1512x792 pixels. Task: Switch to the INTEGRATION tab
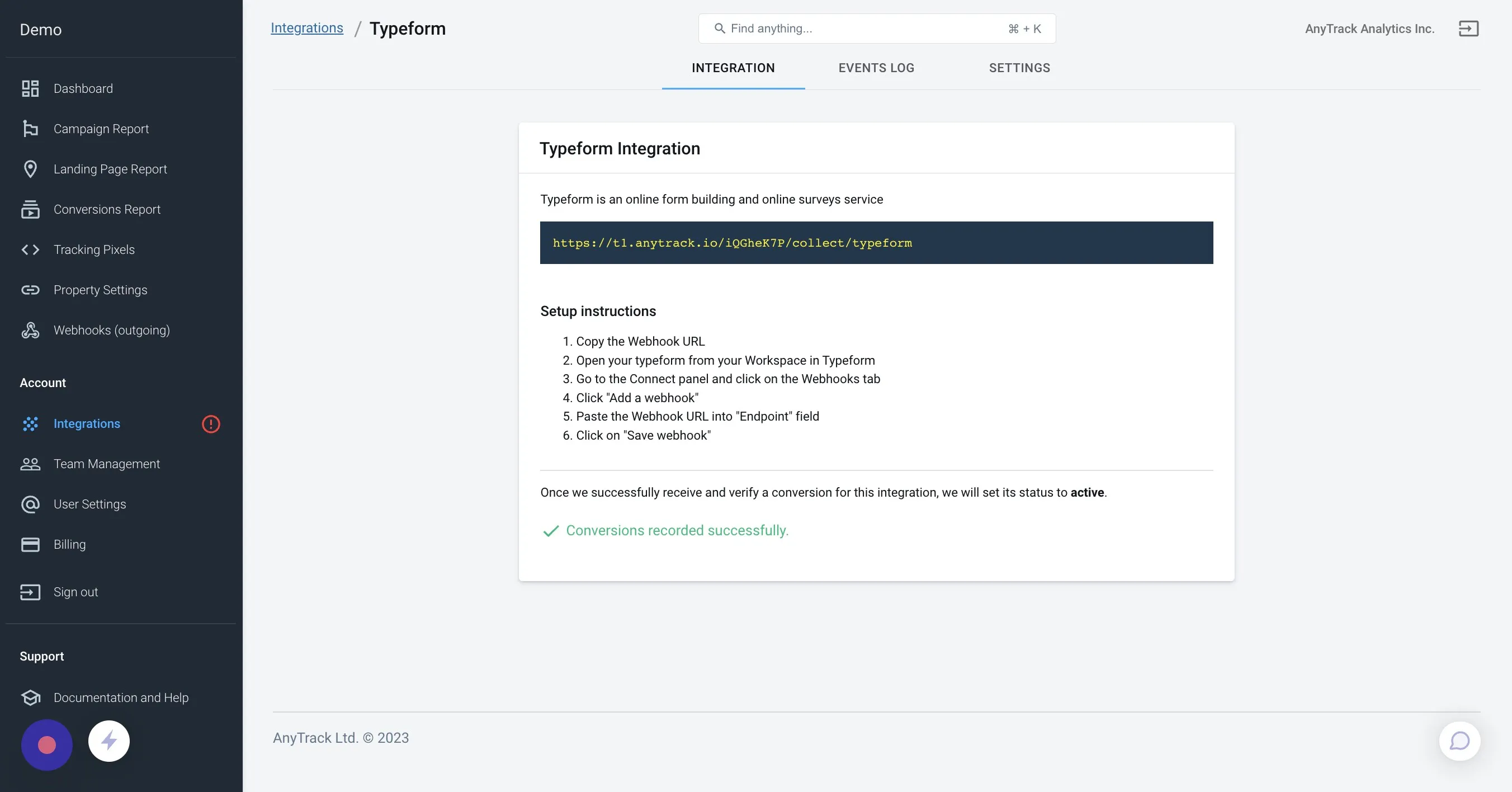[x=733, y=68]
